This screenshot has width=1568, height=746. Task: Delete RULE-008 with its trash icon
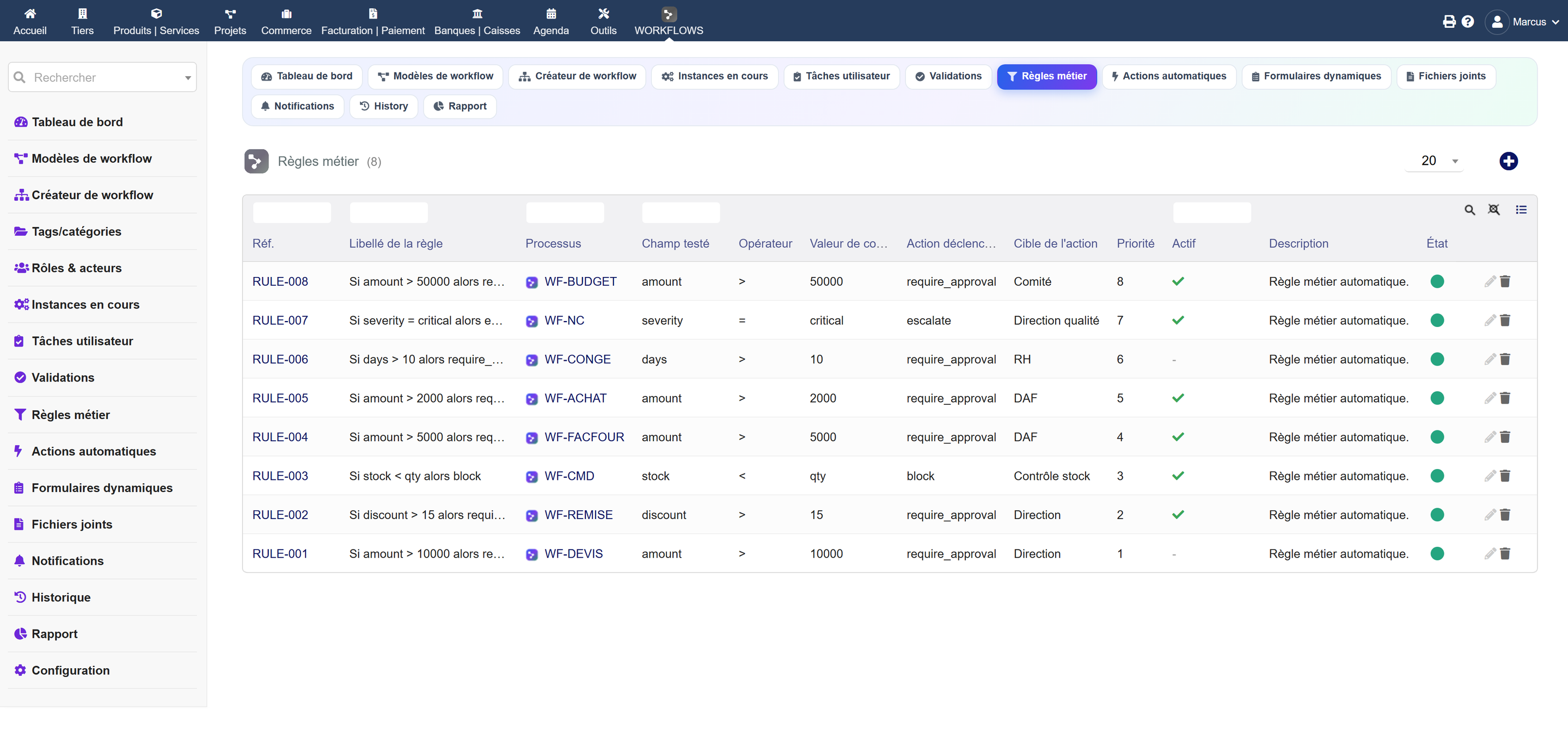(x=1505, y=281)
